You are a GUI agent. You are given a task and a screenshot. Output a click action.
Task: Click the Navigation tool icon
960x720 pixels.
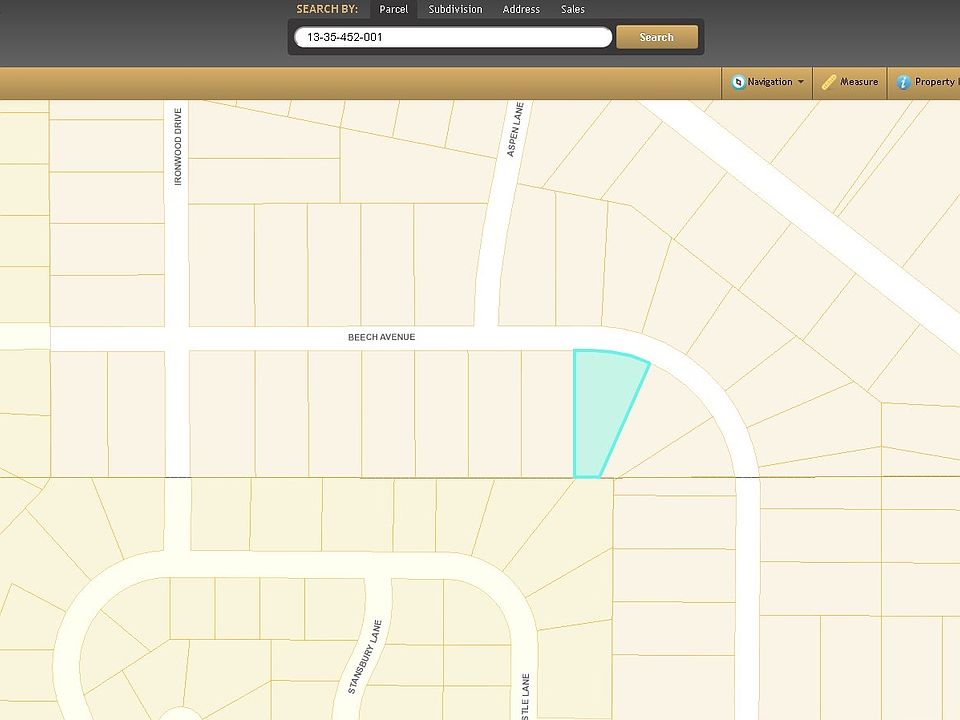point(738,82)
